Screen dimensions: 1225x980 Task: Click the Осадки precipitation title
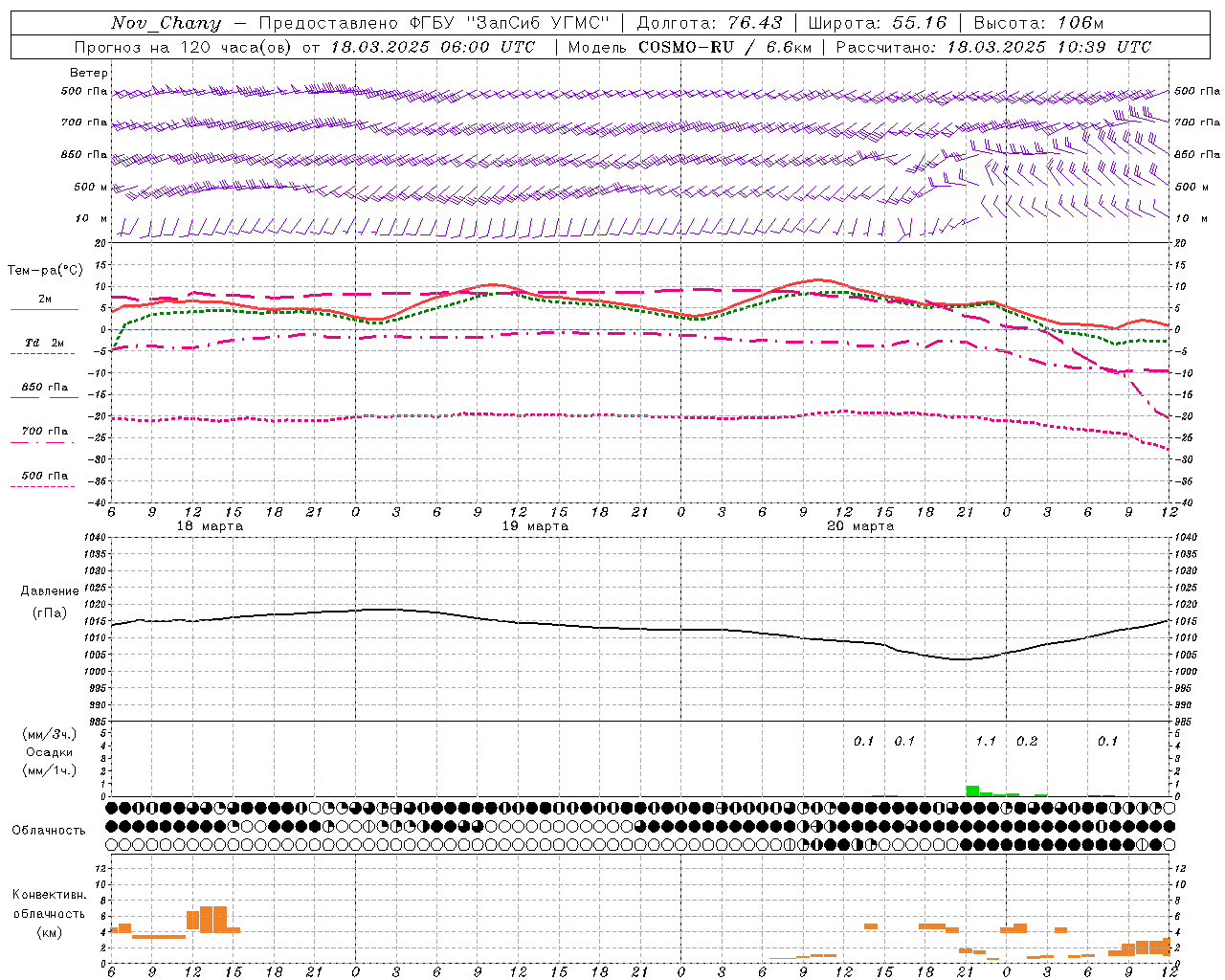[x=50, y=752]
